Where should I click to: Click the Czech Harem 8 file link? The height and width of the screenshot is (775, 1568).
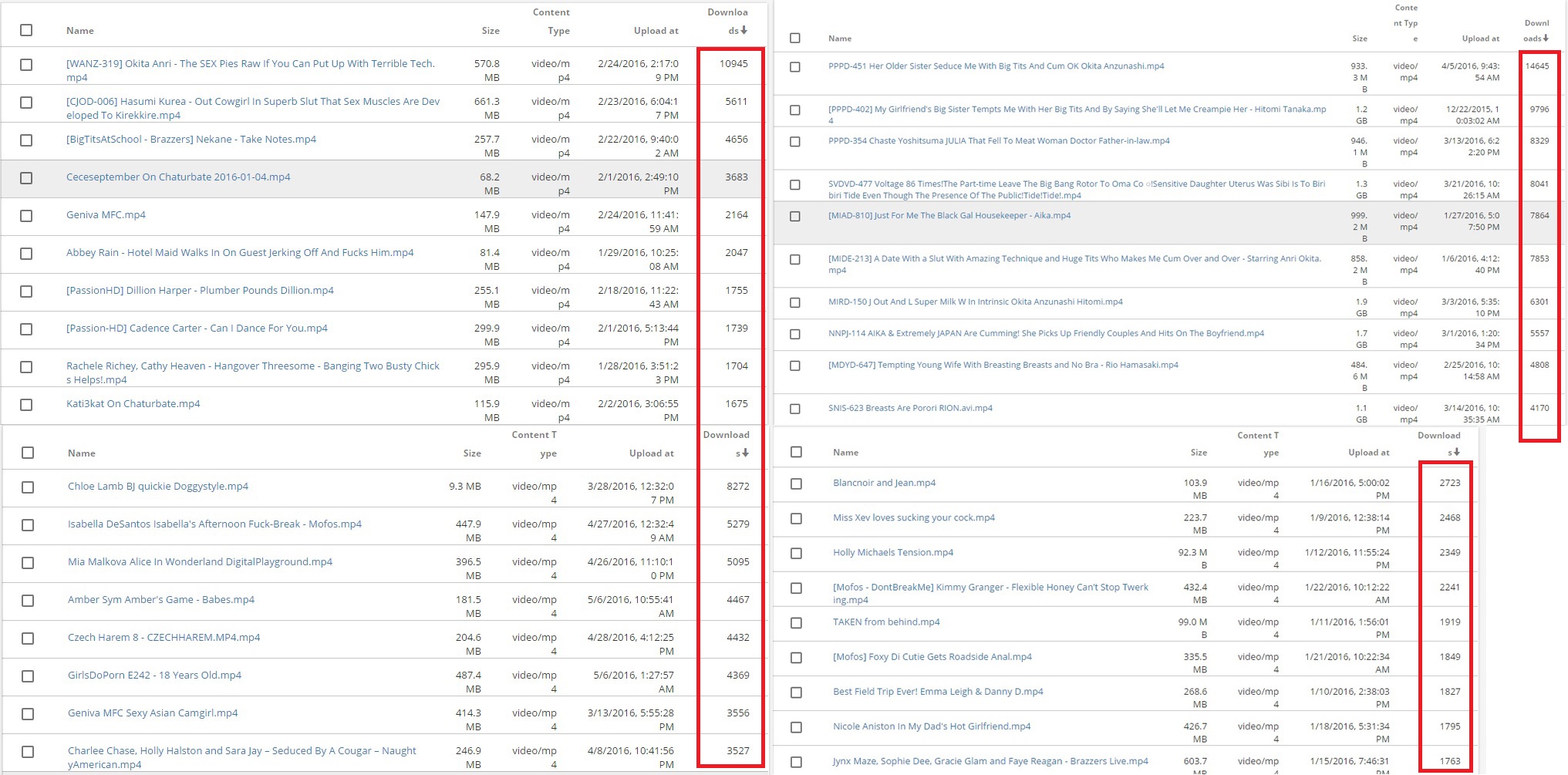click(164, 637)
